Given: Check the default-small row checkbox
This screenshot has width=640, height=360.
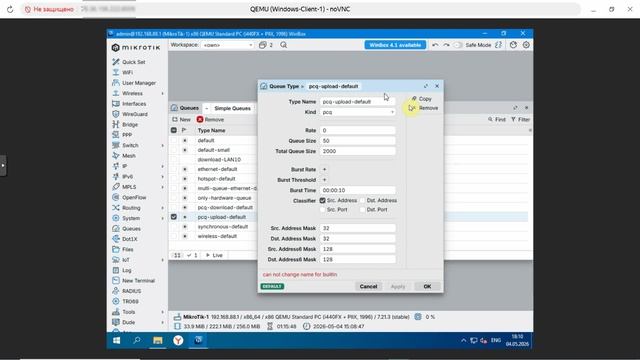Looking at the screenshot, I should pos(174,150).
